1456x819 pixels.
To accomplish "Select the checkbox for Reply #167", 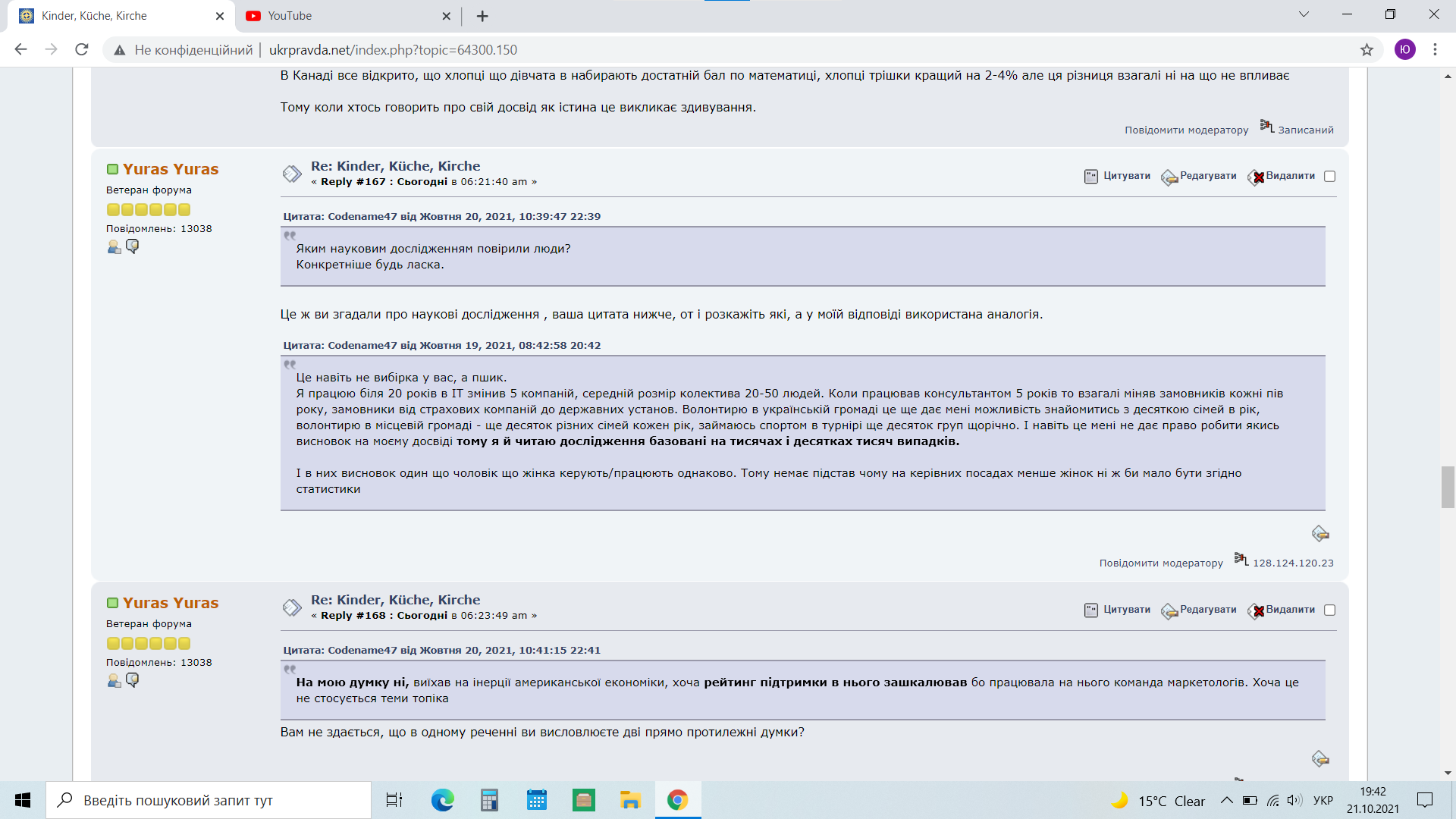I will point(1329,176).
